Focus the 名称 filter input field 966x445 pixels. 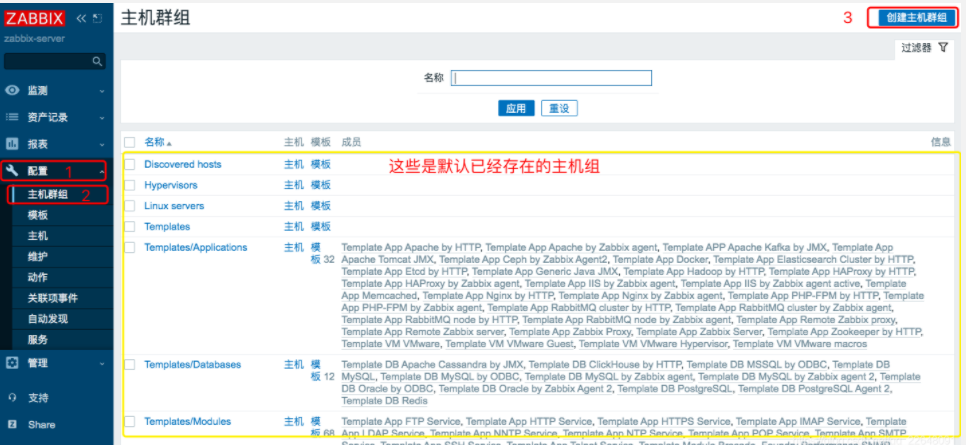pyautogui.click(x=551, y=78)
